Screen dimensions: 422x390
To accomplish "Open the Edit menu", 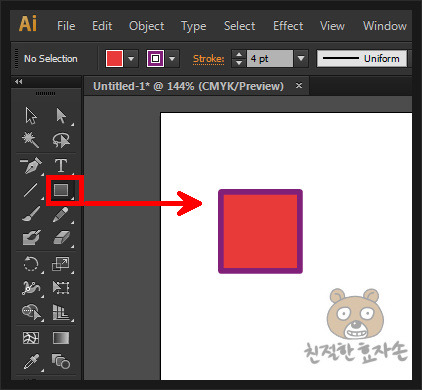I will click(x=102, y=26).
